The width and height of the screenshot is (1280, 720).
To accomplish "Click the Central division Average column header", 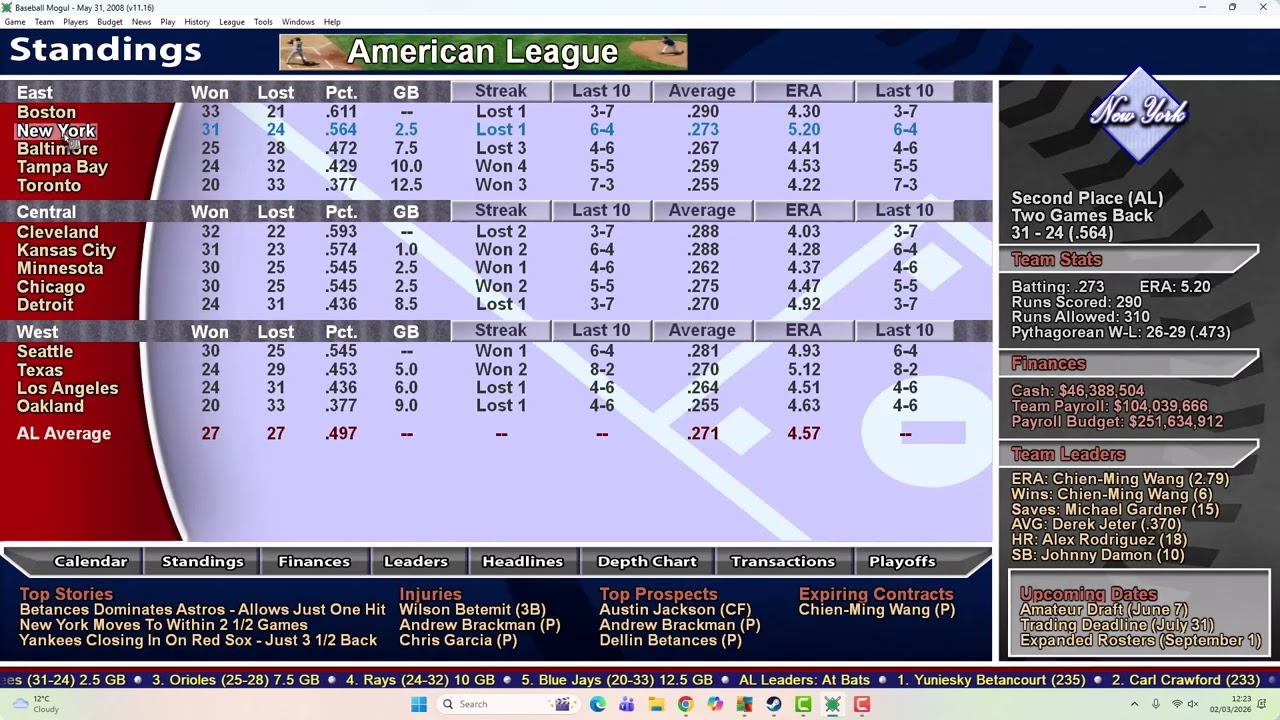I will click(702, 211).
